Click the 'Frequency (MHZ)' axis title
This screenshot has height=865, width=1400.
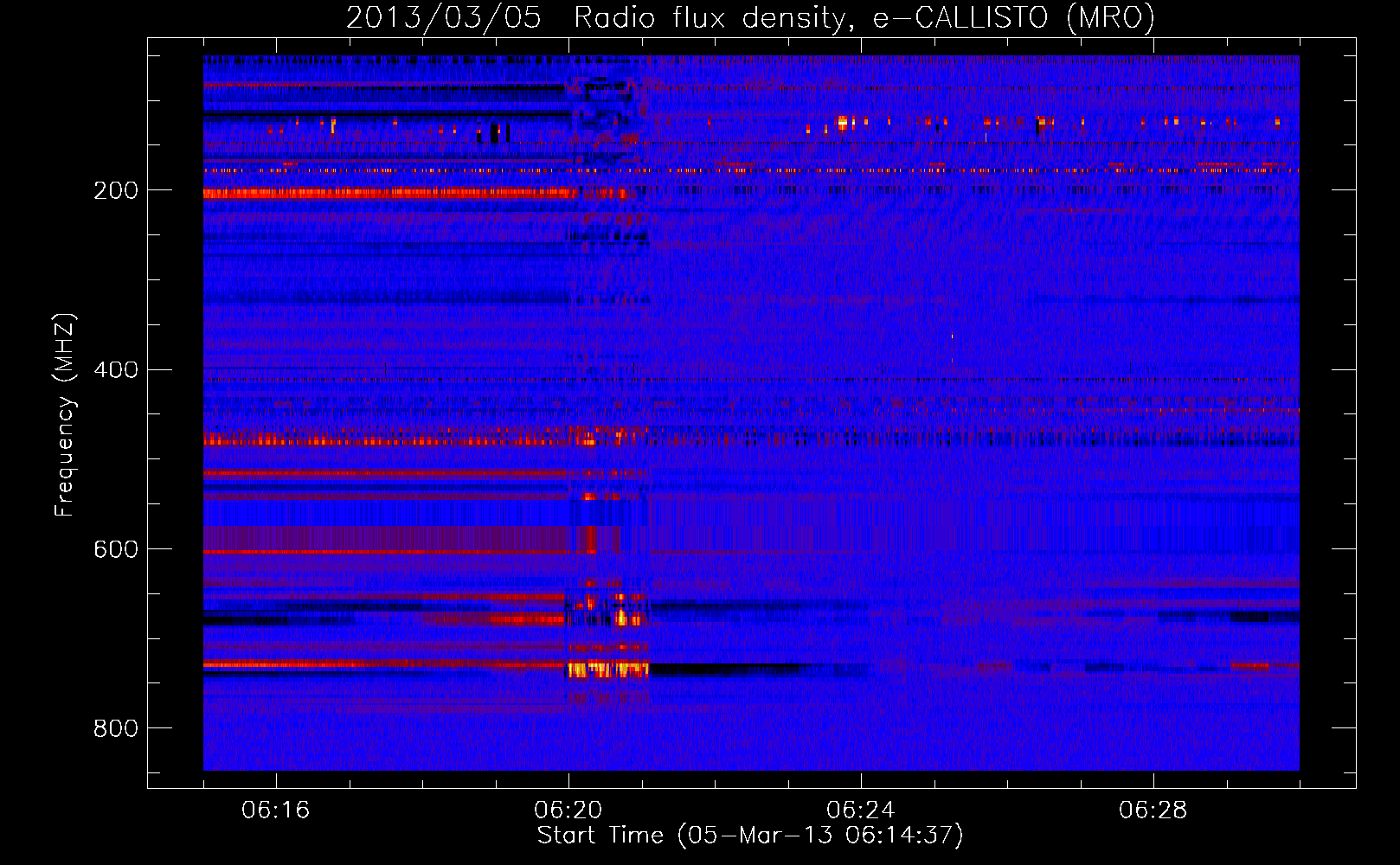tap(65, 414)
